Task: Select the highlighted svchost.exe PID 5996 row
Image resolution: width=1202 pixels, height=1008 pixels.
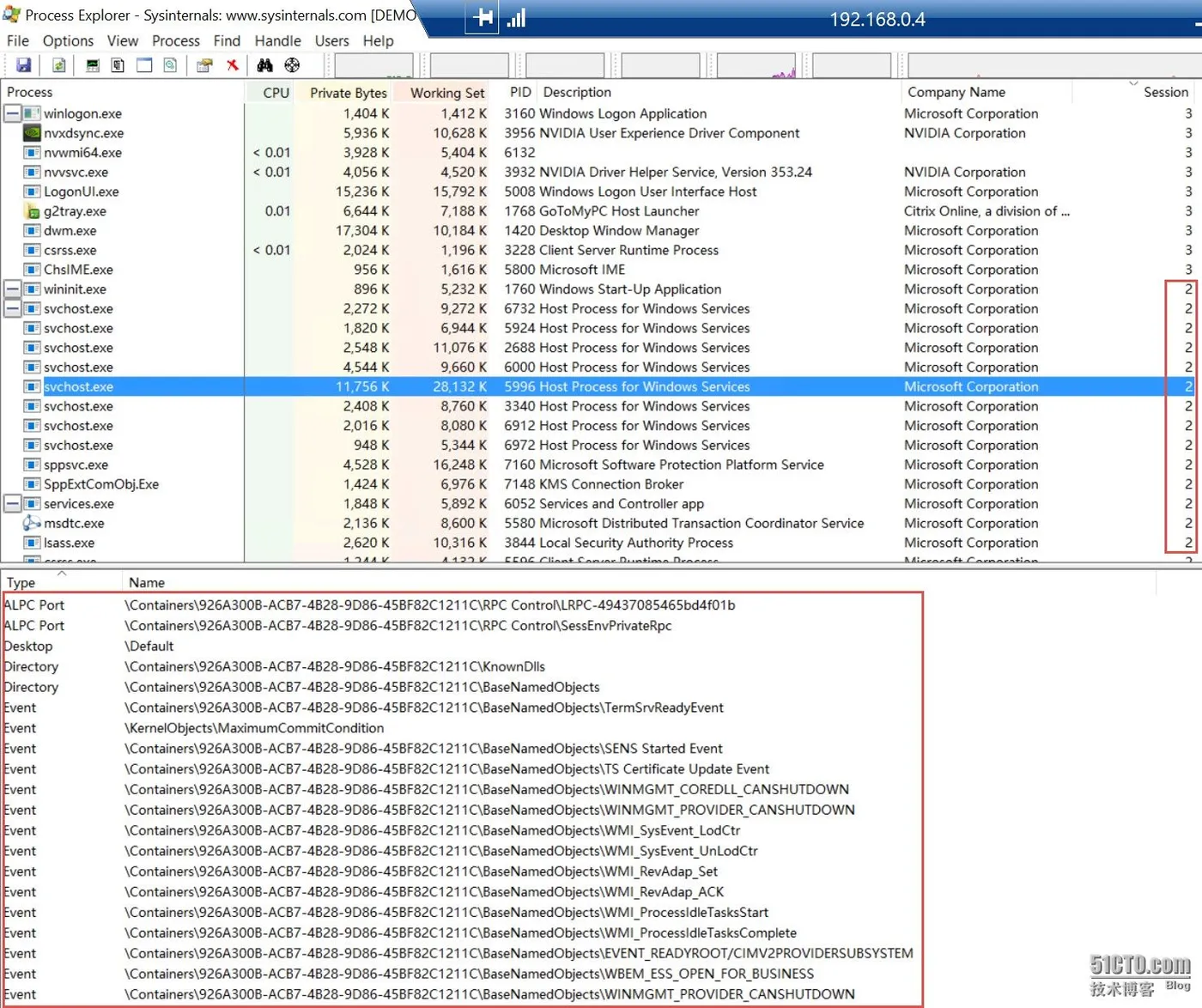Action: point(599,387)
